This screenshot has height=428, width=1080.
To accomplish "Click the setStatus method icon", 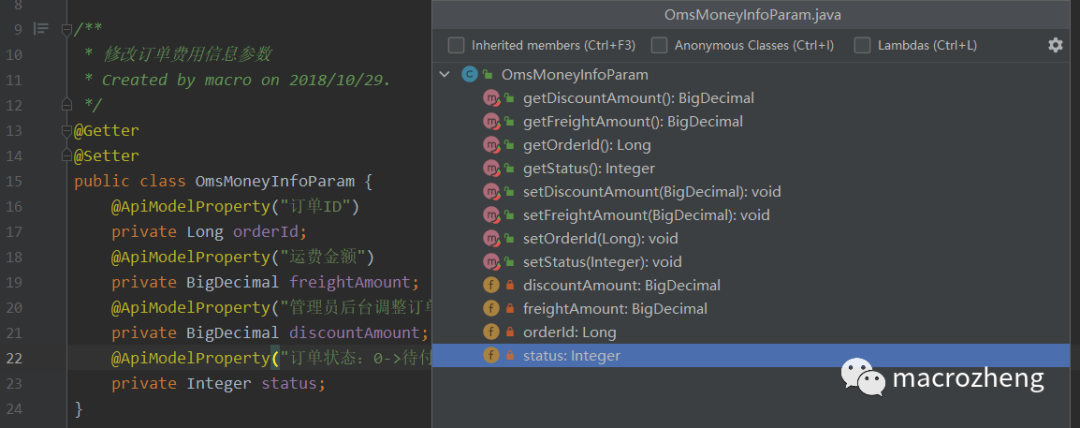I will [x=491, y=262].
